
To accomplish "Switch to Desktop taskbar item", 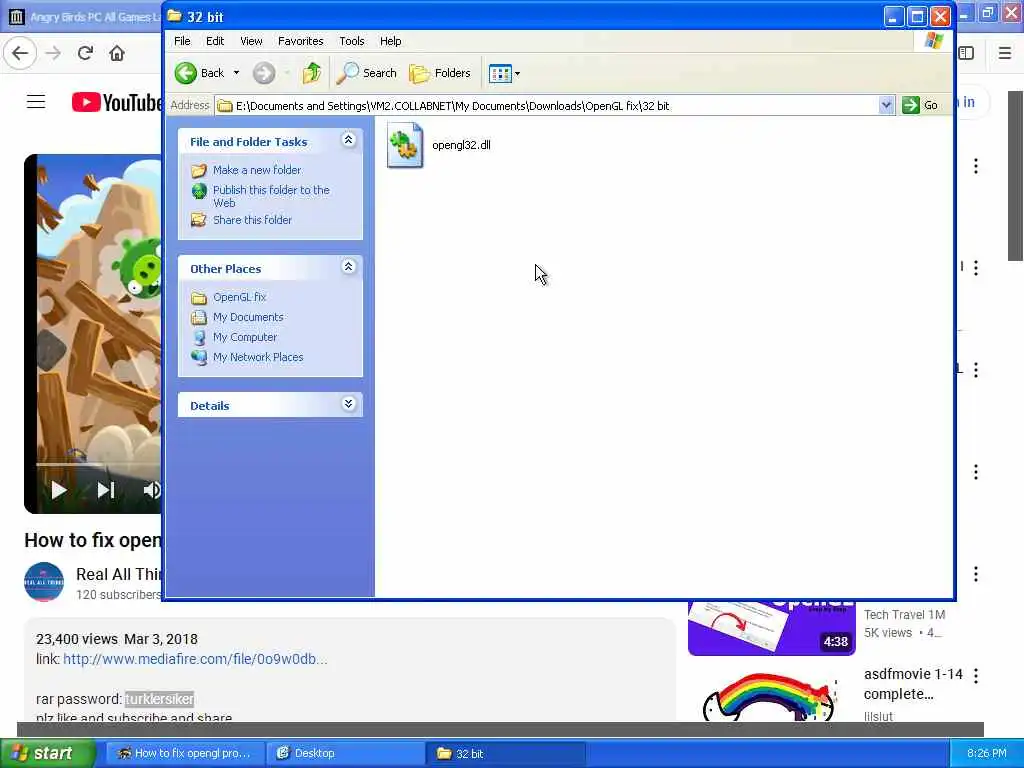I will pos(346,753).
